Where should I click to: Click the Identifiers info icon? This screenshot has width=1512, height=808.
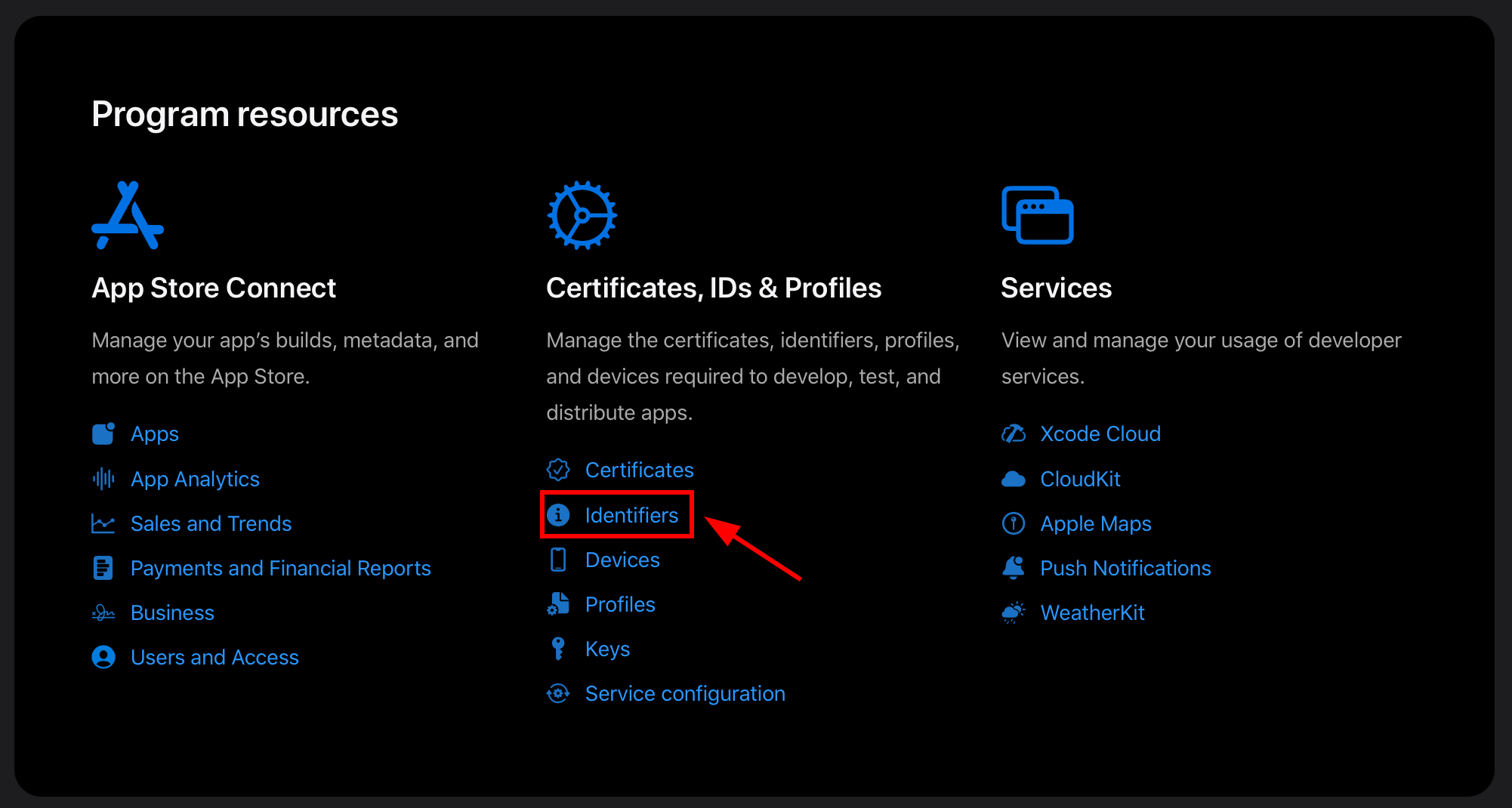[558, 514]
